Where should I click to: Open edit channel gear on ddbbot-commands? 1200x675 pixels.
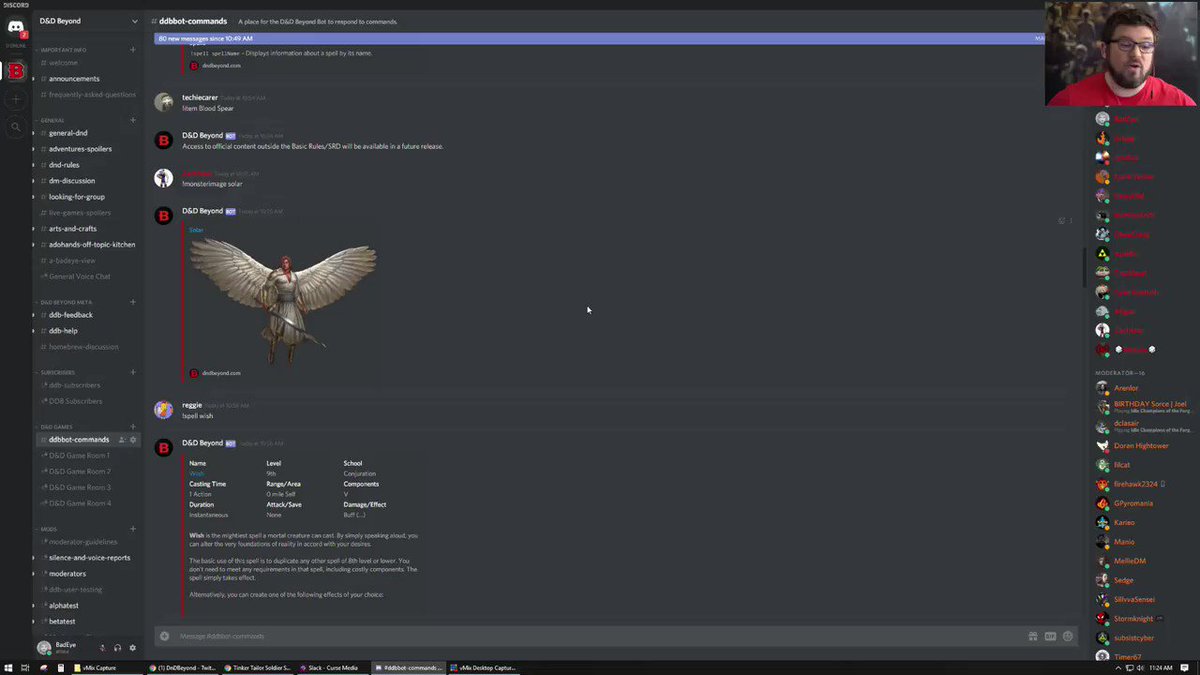(133, 440)
